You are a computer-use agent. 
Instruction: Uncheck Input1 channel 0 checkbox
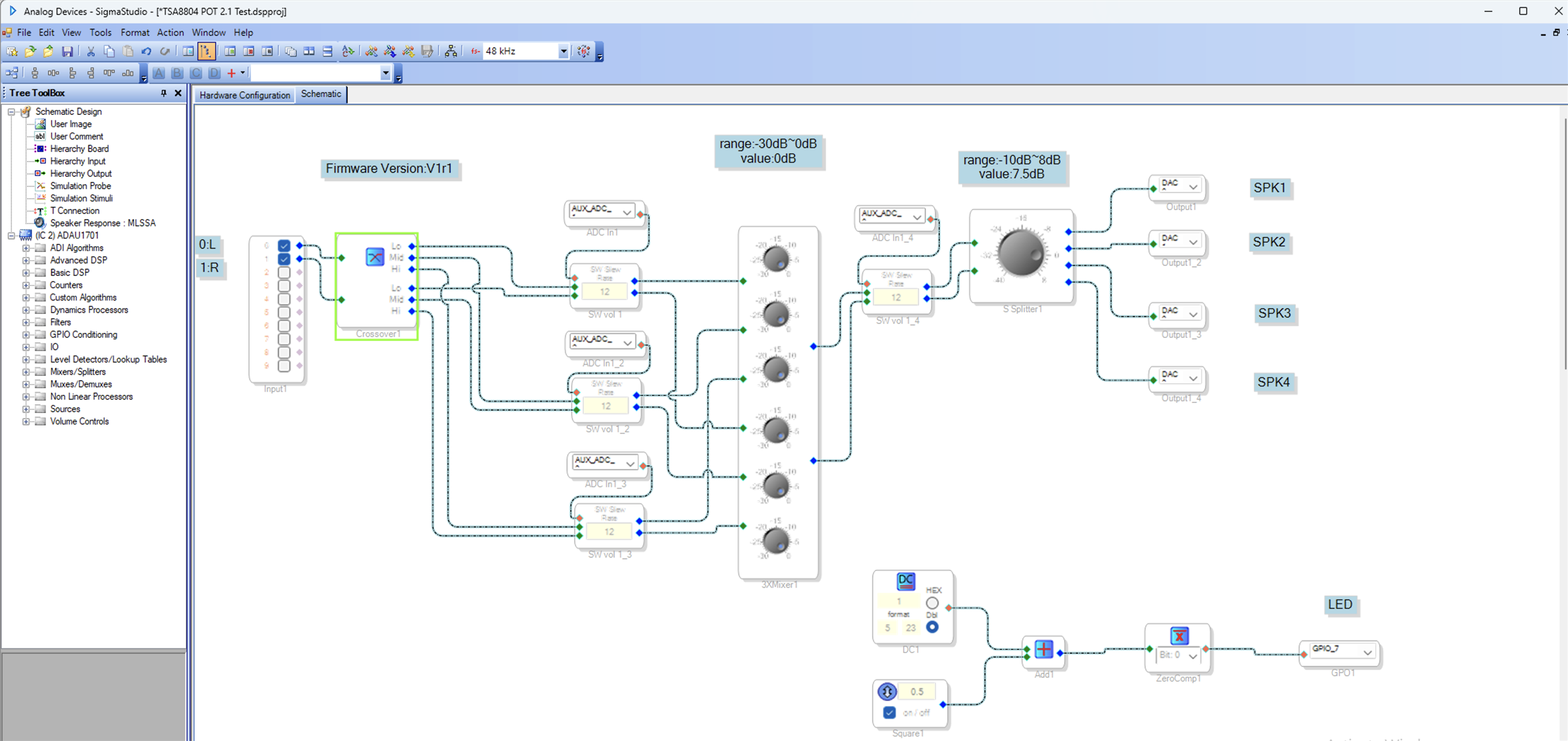(284, 245)
